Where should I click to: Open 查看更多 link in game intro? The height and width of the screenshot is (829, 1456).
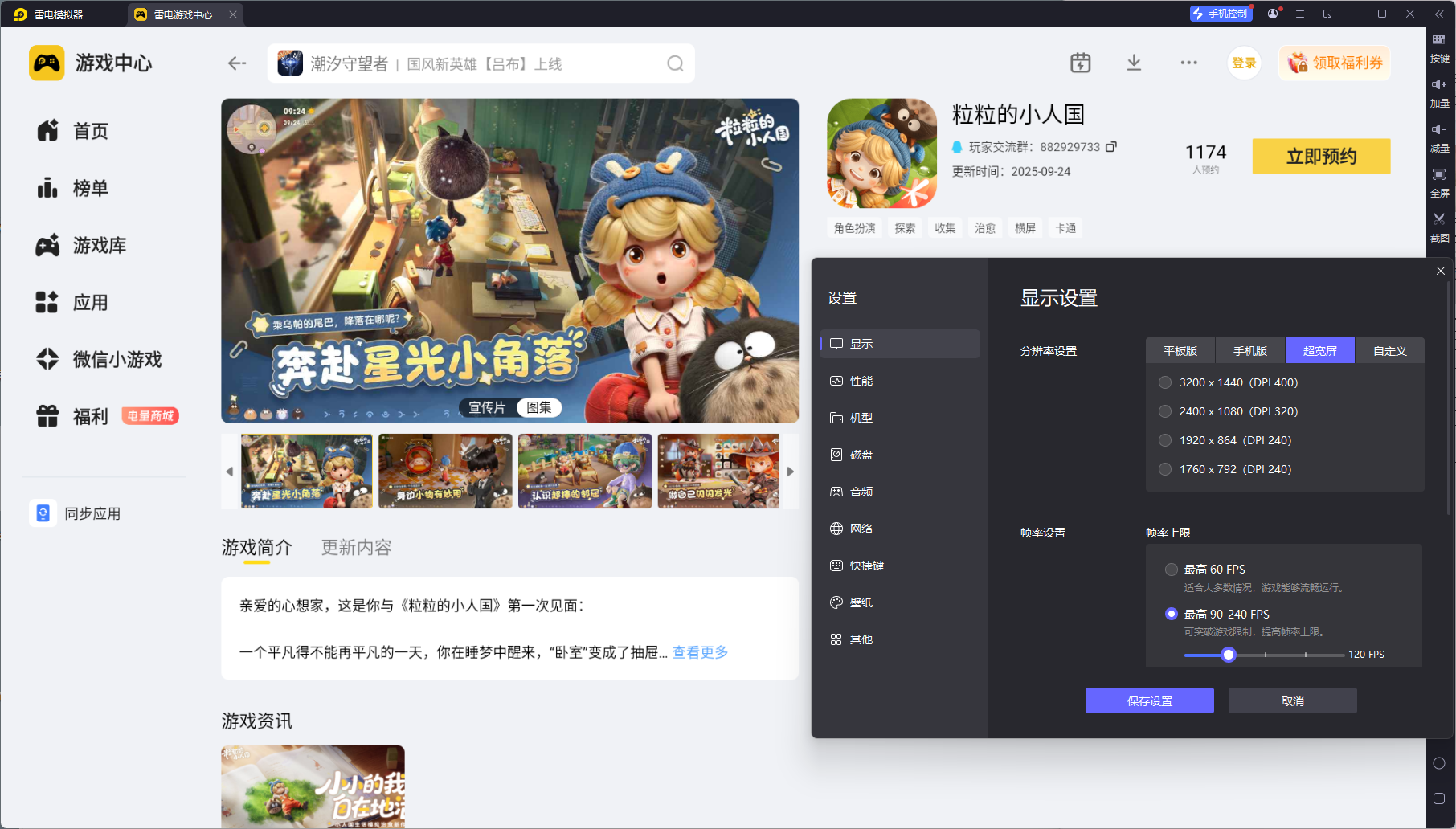click(x=700, y=652)
